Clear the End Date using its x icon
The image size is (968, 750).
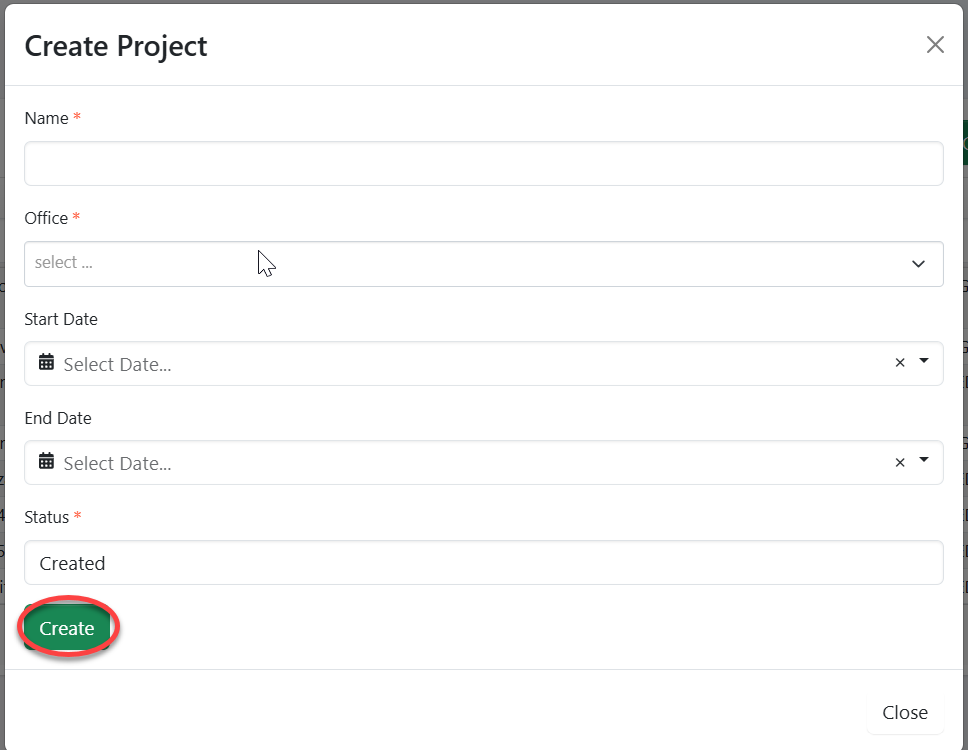tap(900, 462)
